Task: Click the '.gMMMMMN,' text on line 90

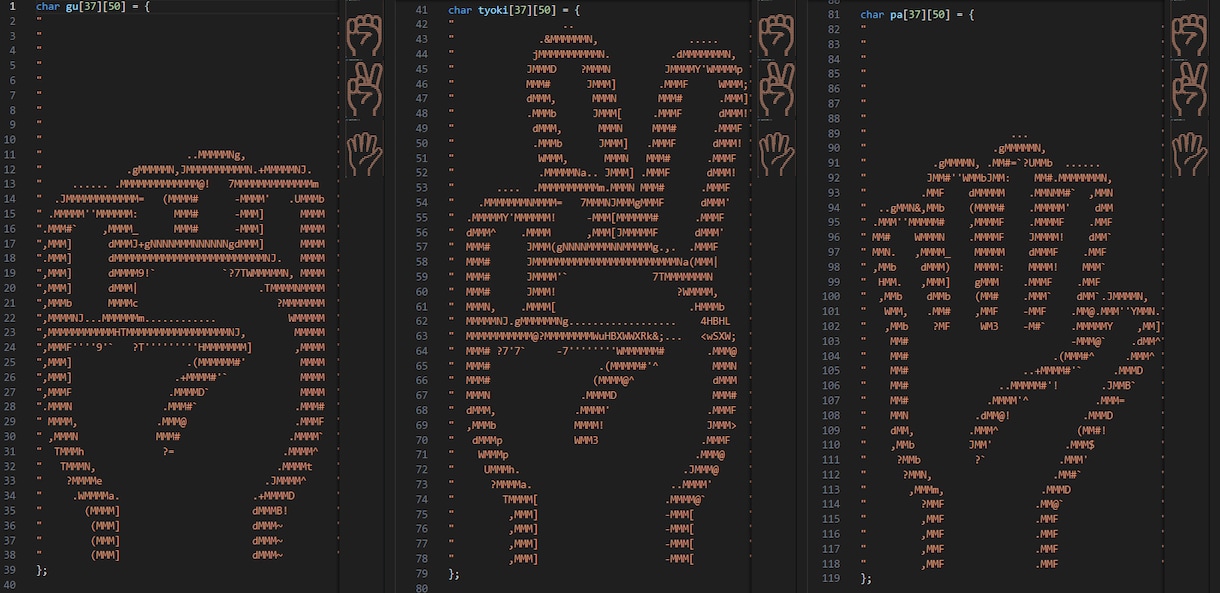Action: 1018,148
